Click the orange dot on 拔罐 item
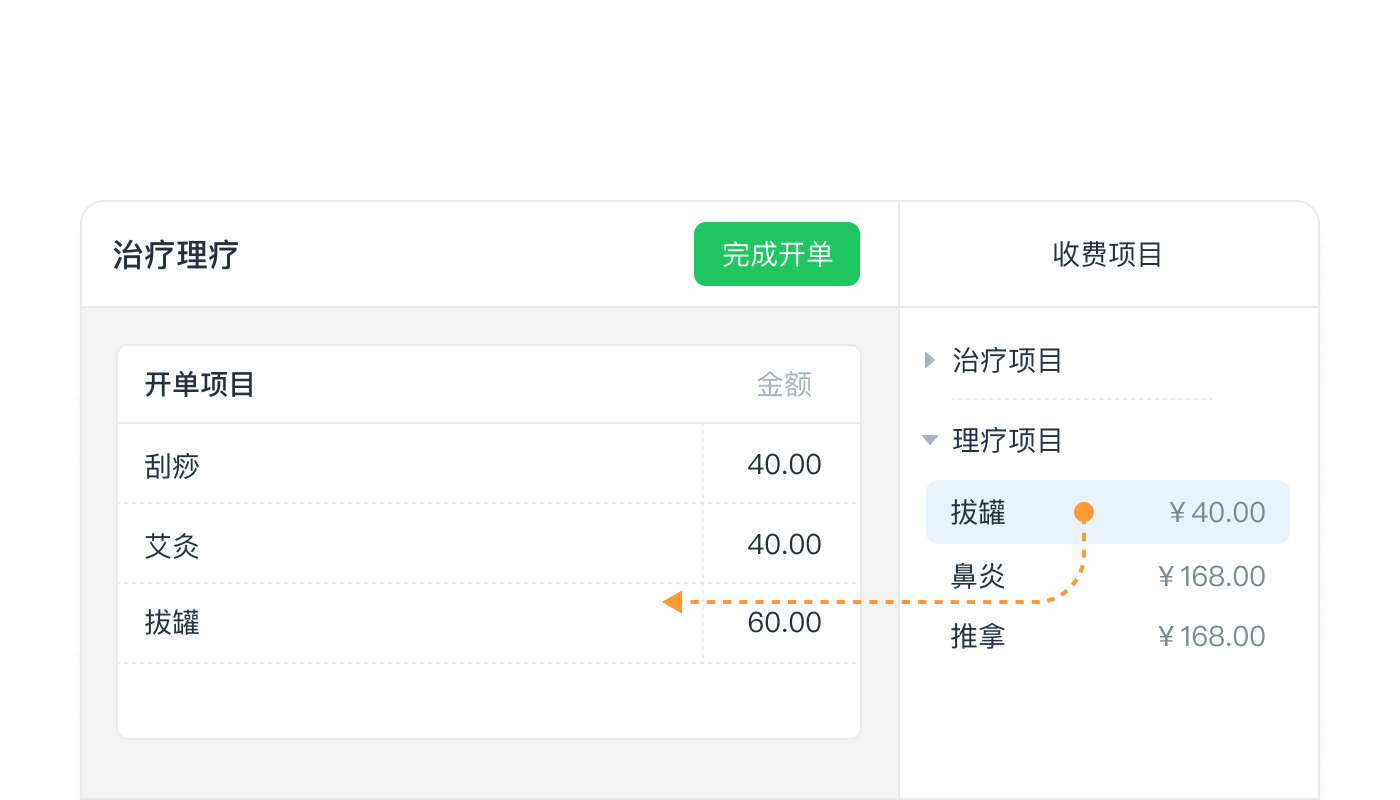 pyautogui.click(x=1083, y=512)
